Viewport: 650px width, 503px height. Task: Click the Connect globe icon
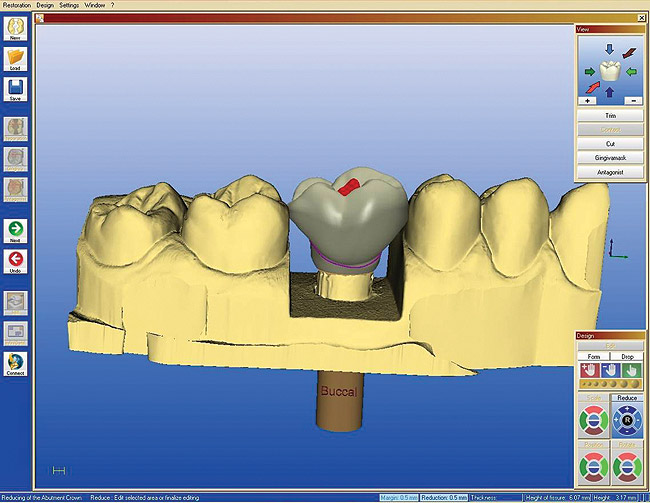pos(15,362)
